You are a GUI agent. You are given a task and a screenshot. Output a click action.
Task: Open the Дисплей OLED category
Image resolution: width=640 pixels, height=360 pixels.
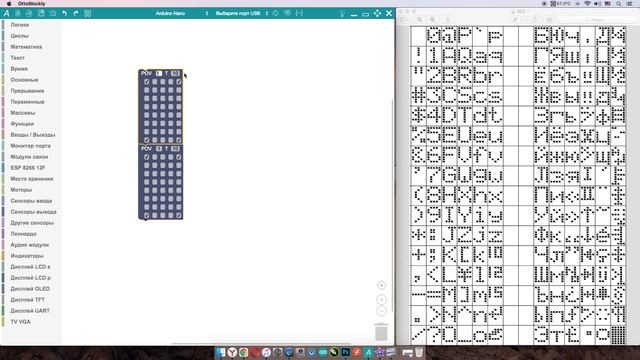tap(30, 289)
